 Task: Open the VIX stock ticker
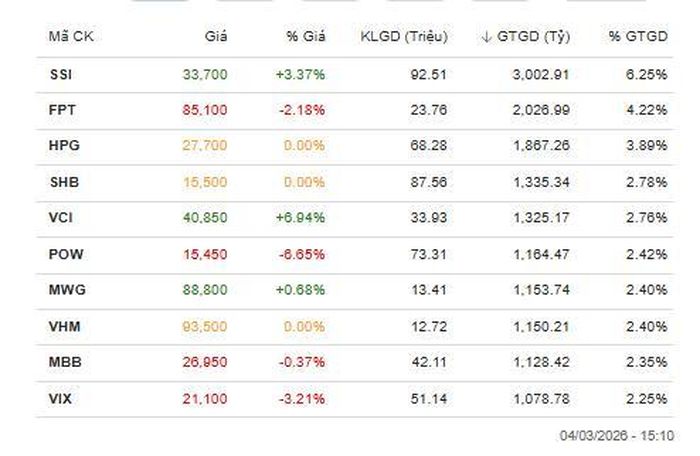tap(60, 399)
